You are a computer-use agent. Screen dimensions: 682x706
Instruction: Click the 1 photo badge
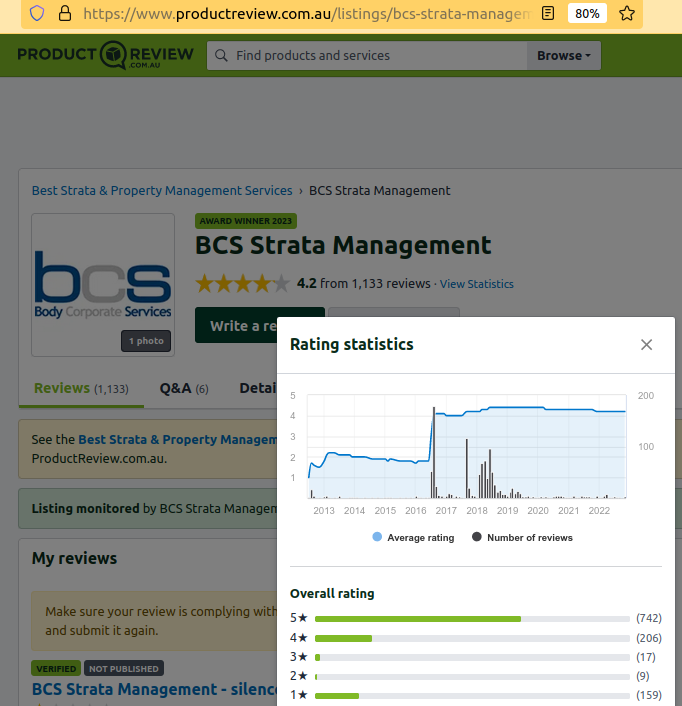[x=146, y=341]
